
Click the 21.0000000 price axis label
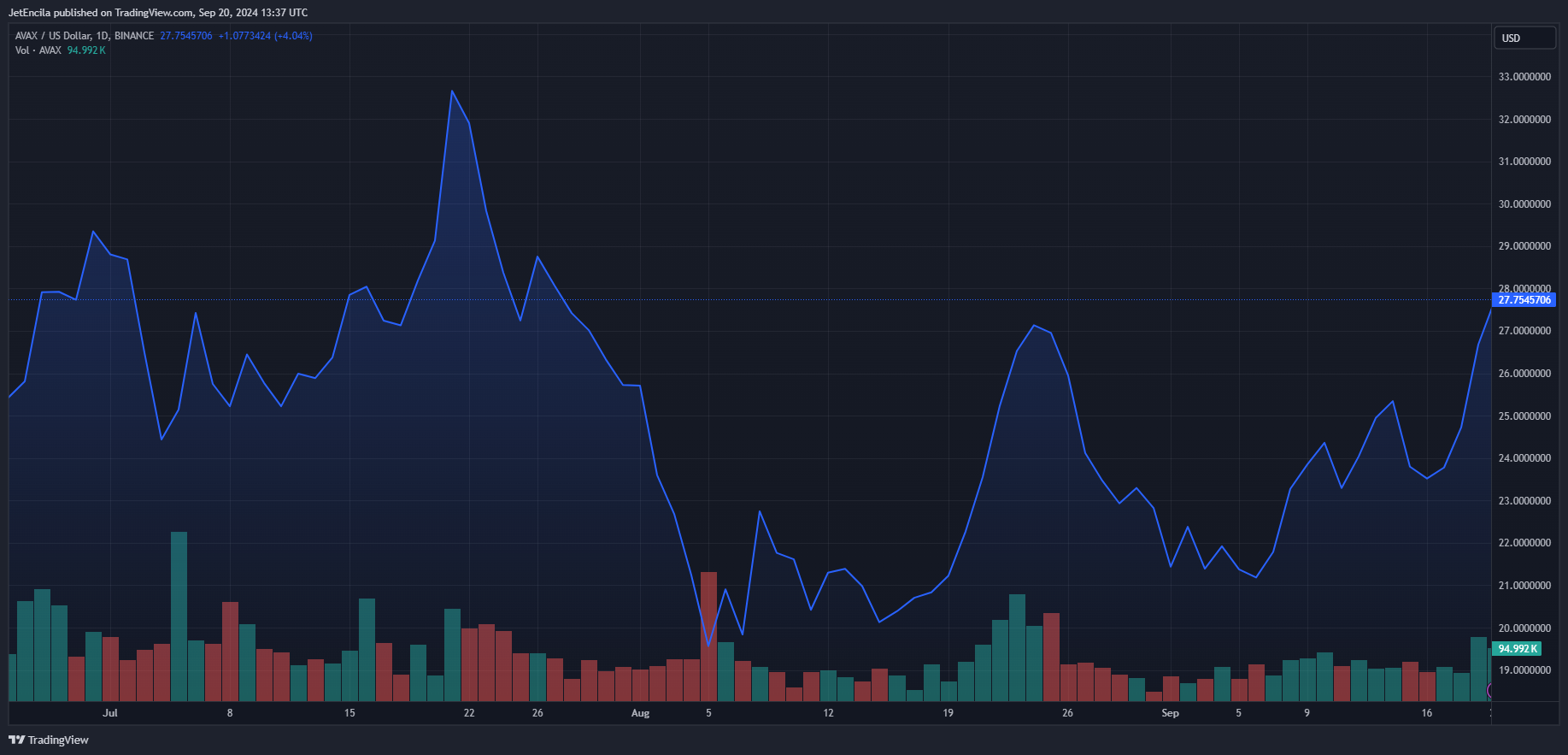[x=1524, y=586]
